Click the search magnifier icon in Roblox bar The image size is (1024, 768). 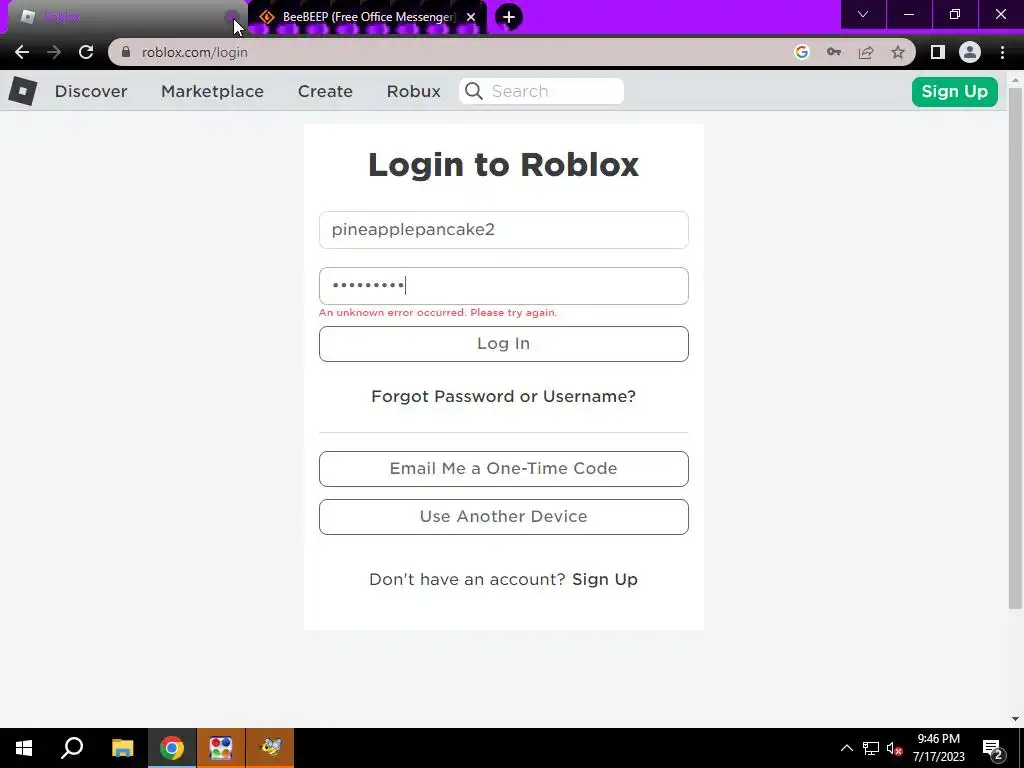point(474,91)
